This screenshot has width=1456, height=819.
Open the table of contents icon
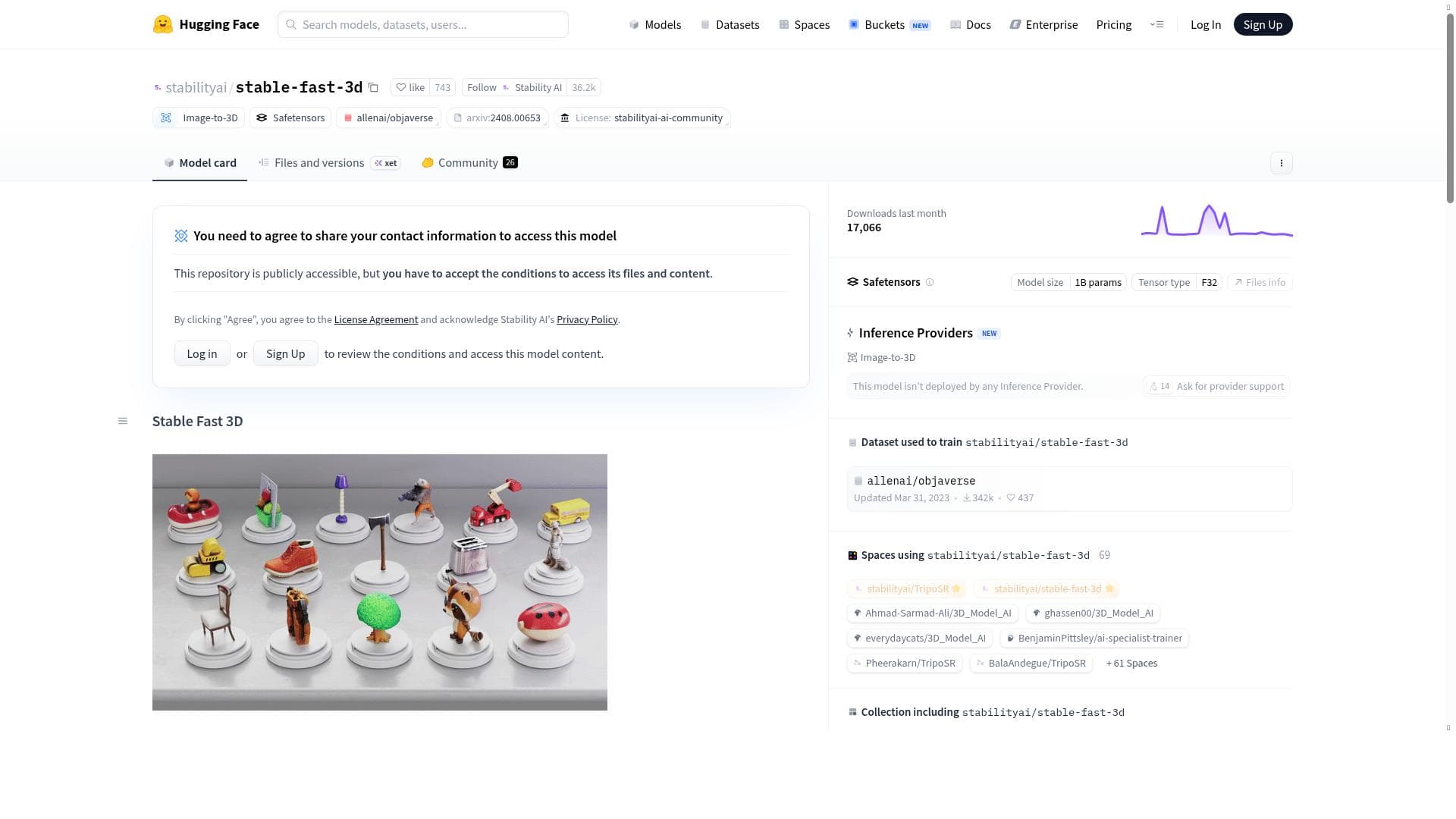(123, 421)
